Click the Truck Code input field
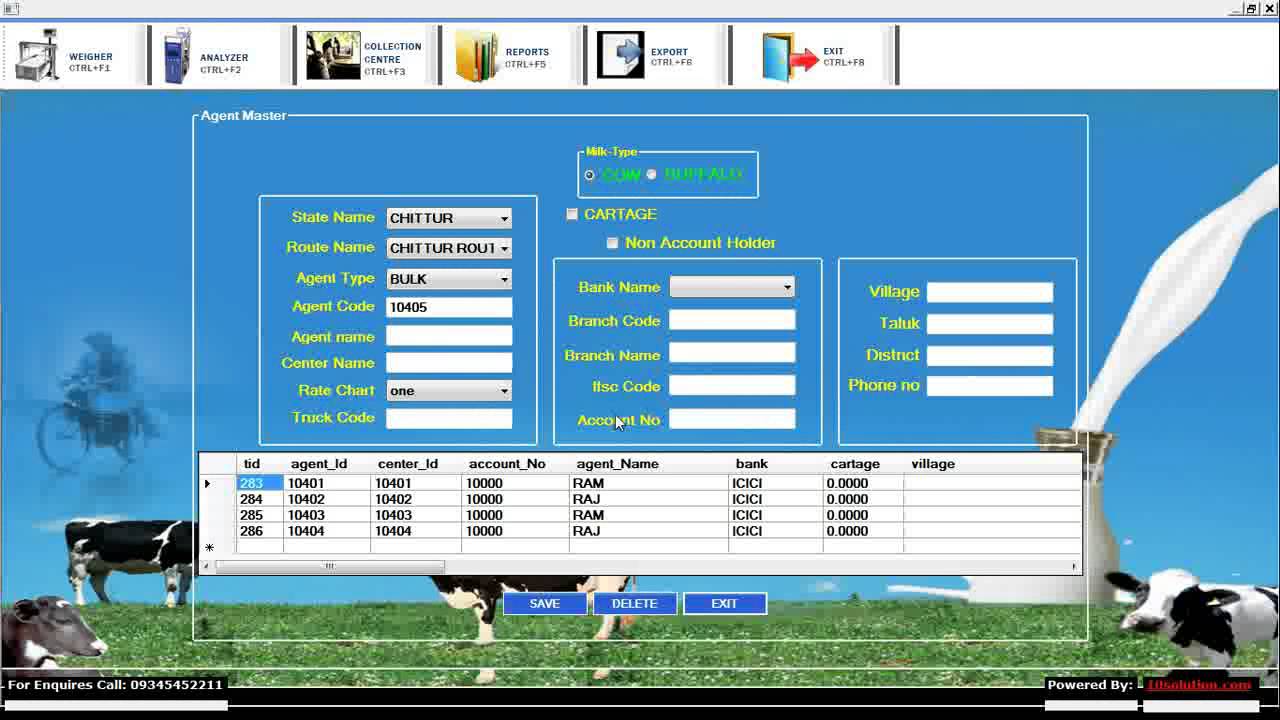 [449, 418]
